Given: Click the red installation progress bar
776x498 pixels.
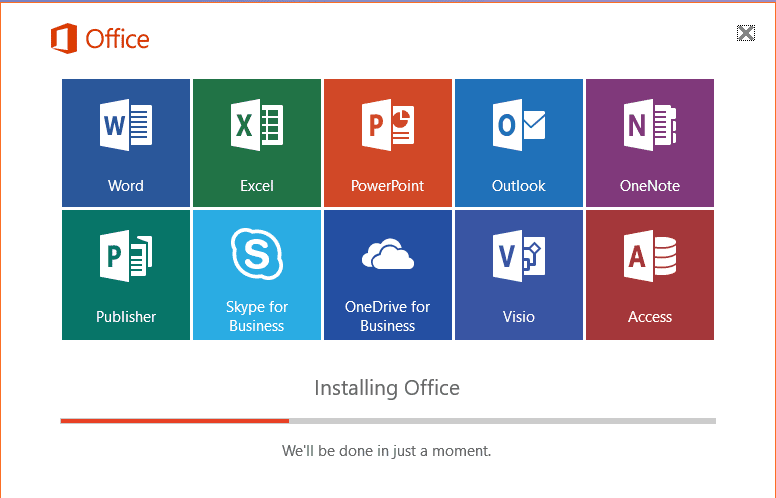Looking at the screenshot, I should coord(175,421).
